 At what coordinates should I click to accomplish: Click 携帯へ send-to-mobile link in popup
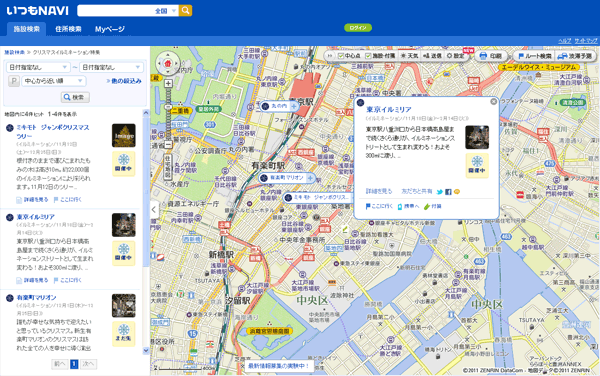pos(408,207)
